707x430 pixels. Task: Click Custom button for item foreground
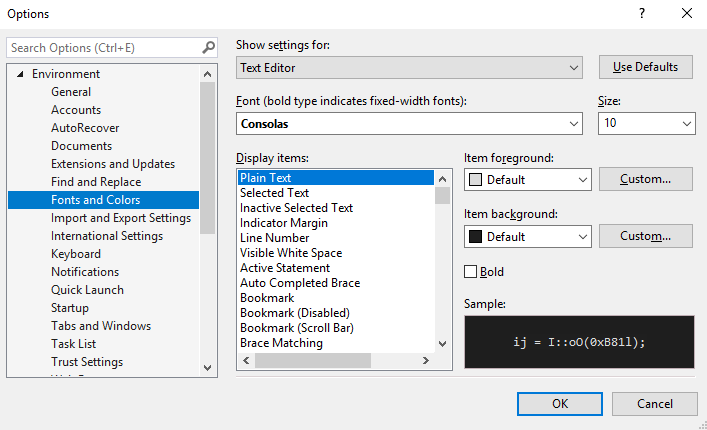click(x=646, y=179)
